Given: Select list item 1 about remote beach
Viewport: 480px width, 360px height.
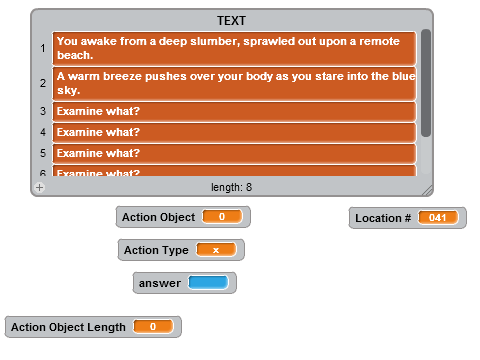Looking at the screenshot, I should (234, 48).
